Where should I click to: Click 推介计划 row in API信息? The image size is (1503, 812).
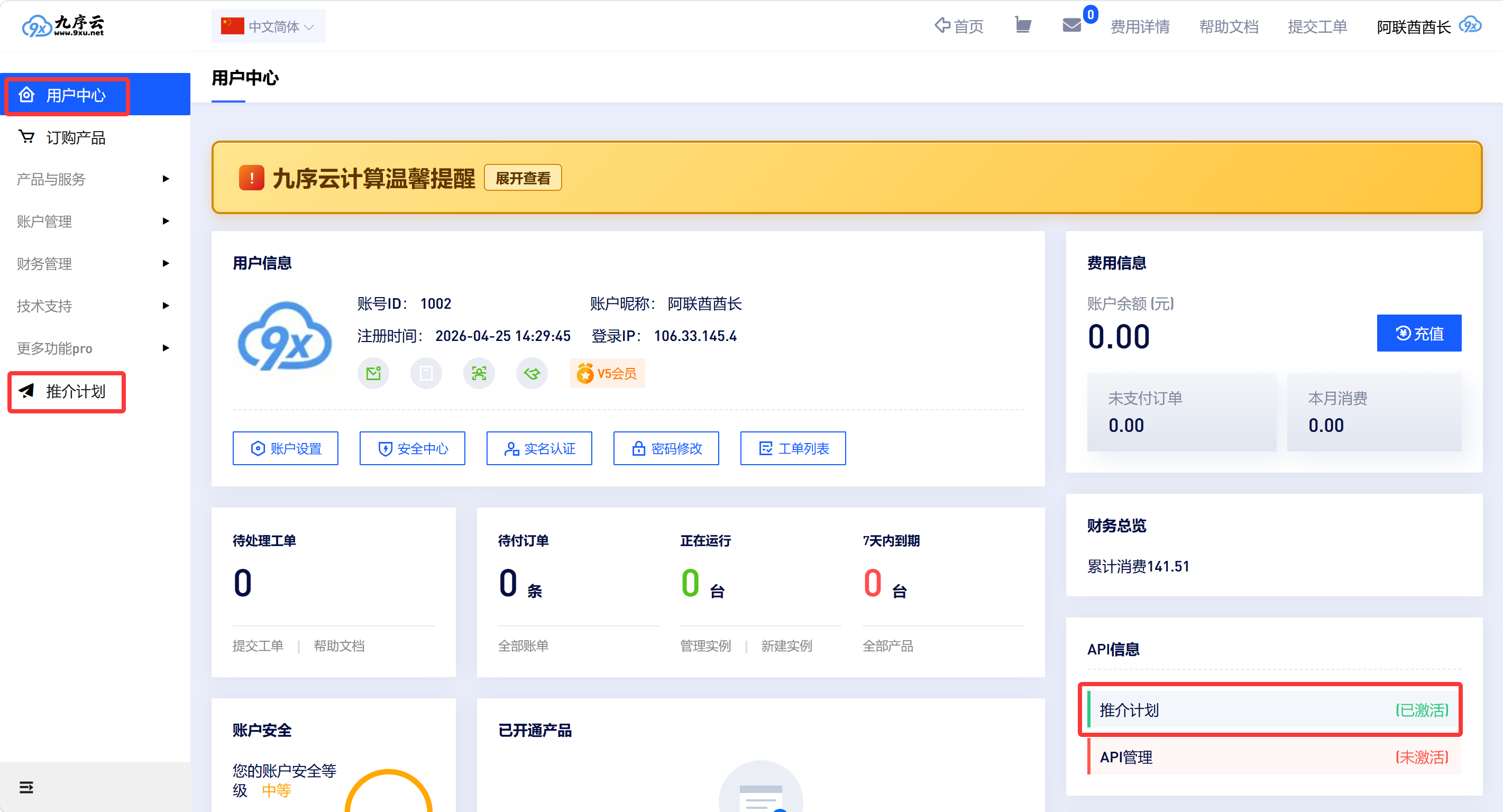(x=1275, y=710)
